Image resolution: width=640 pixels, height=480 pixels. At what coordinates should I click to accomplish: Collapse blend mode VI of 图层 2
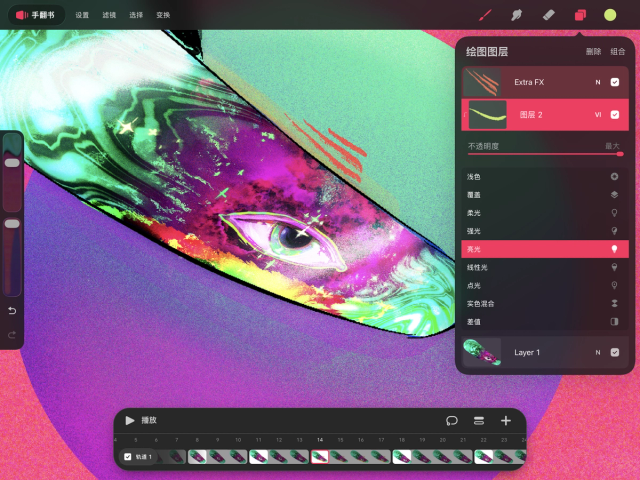pyautogui.click(x=598, y=115)
